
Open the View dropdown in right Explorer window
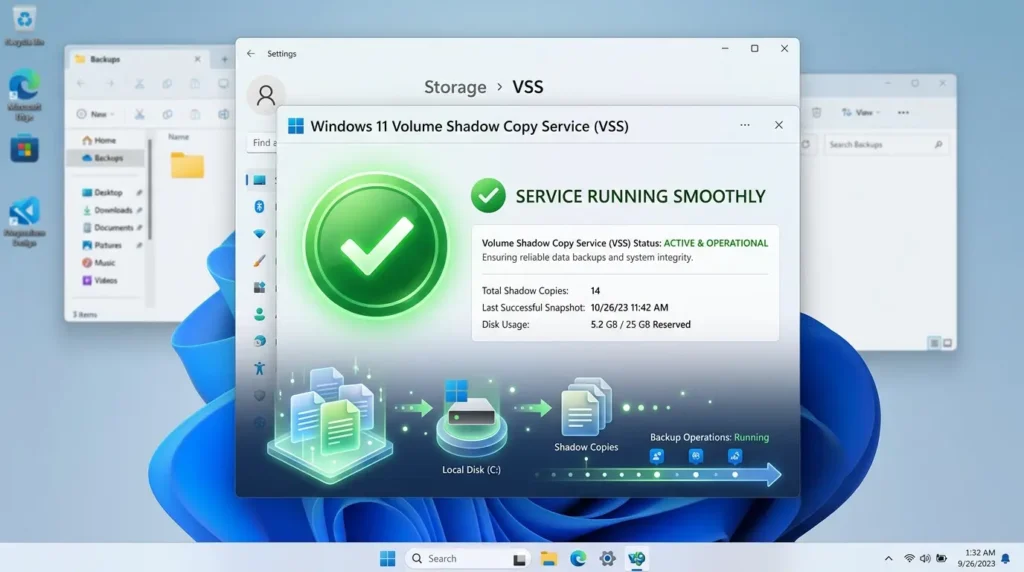tap(861, 113)
